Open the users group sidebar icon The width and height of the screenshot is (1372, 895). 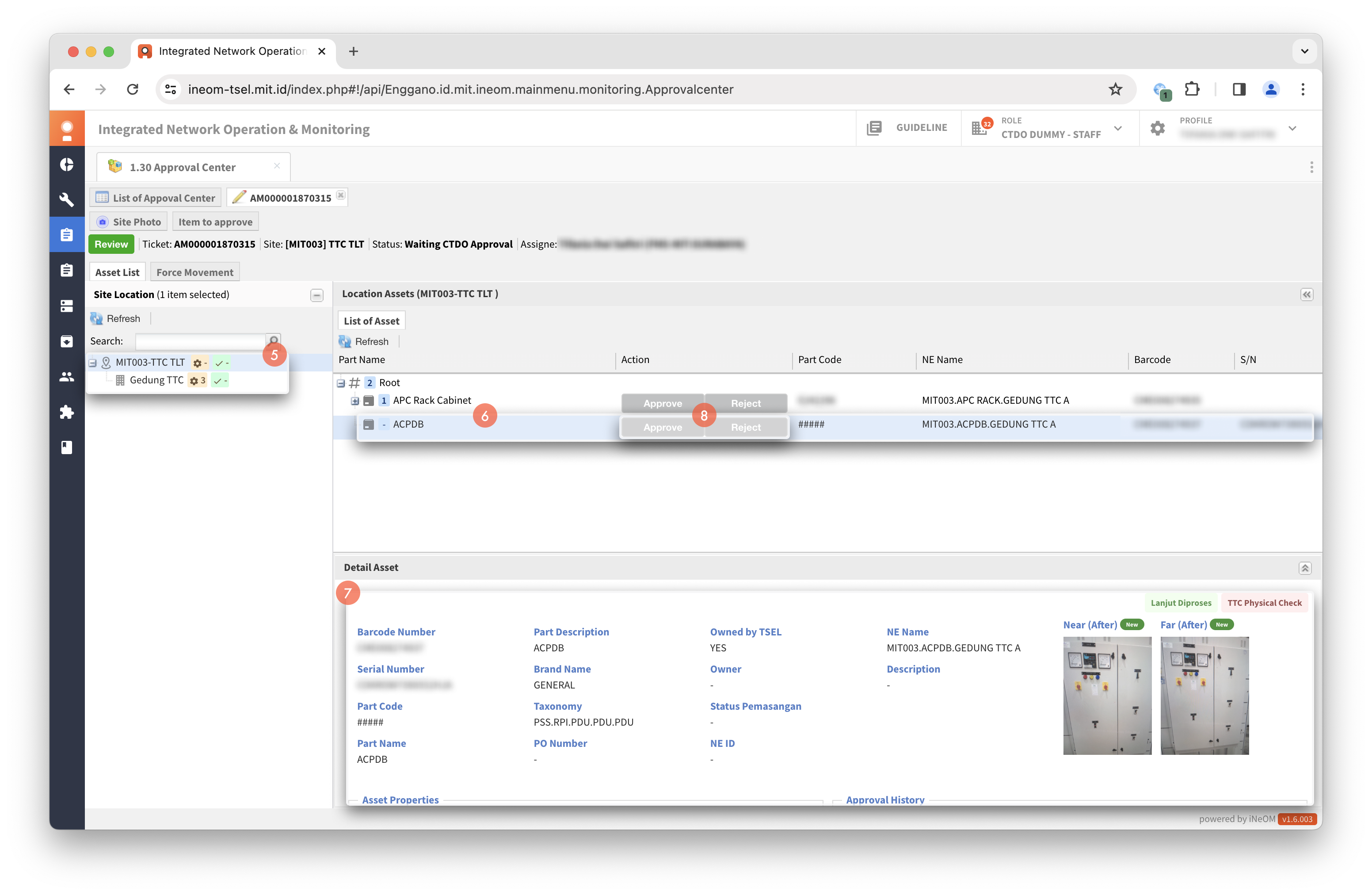click(67, 377)
